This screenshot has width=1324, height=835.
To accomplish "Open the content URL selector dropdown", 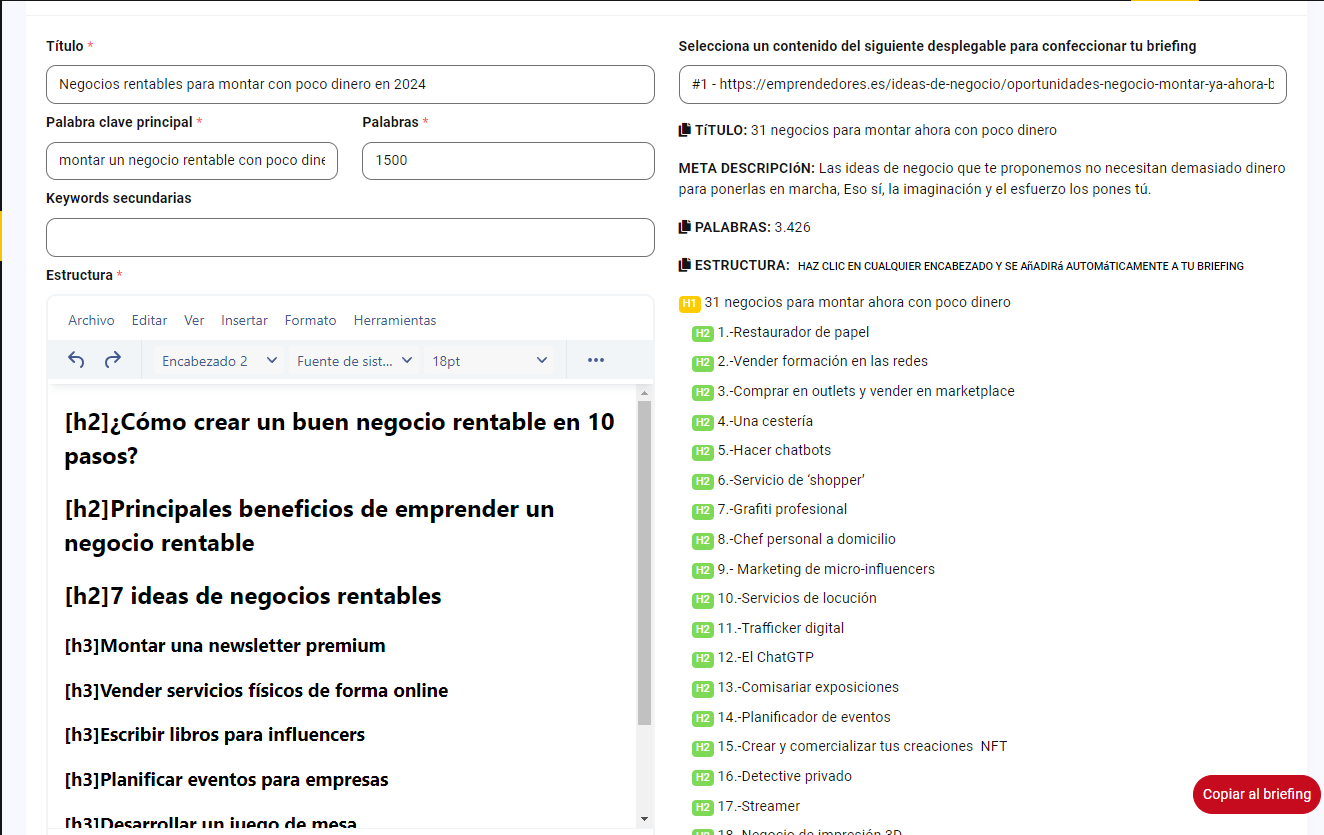I will coord(982,84).
